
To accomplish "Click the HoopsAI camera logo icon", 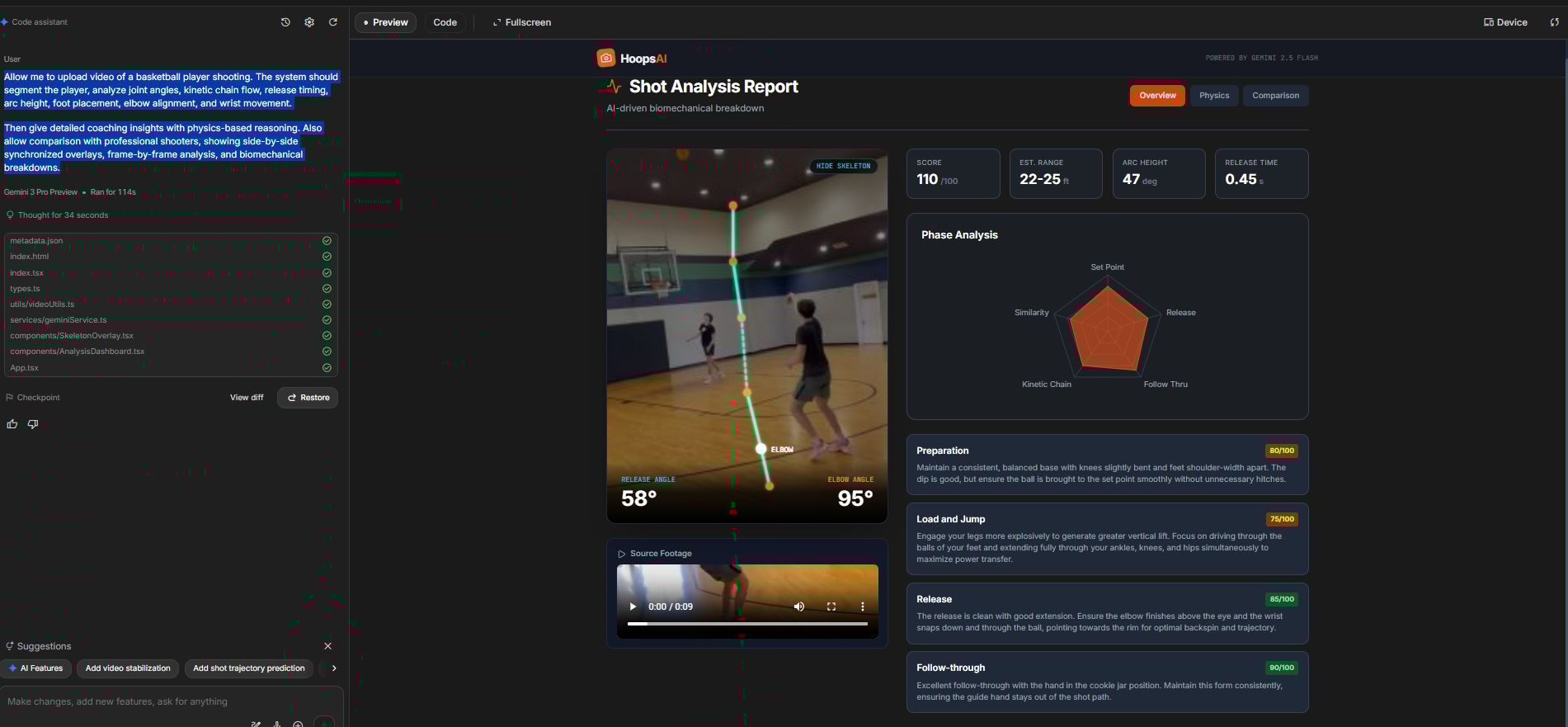I will coord(606,58).
